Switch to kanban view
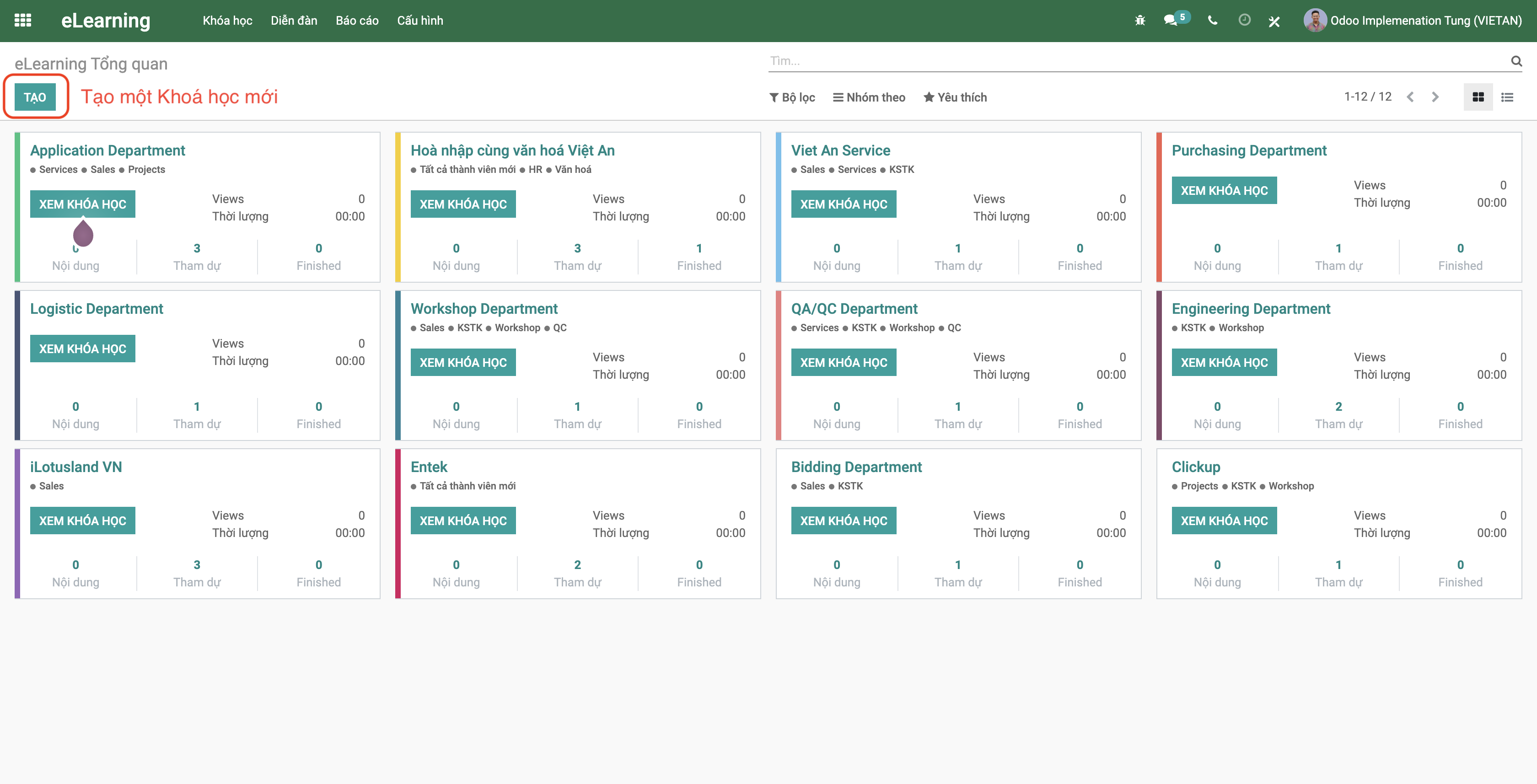This screenshot has width=1537, height=784. point(1478,97)
